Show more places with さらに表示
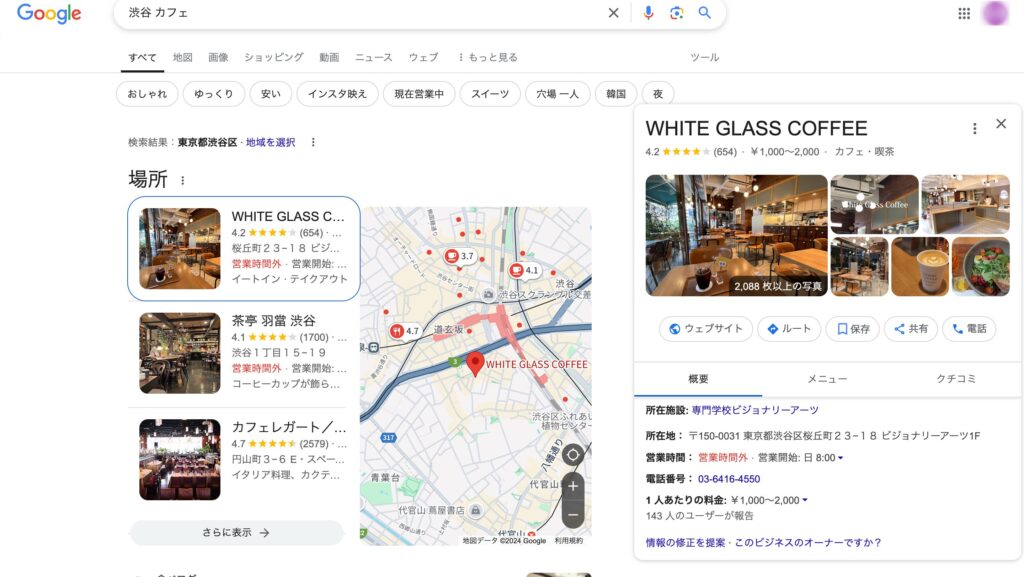 tap(236, 533)
